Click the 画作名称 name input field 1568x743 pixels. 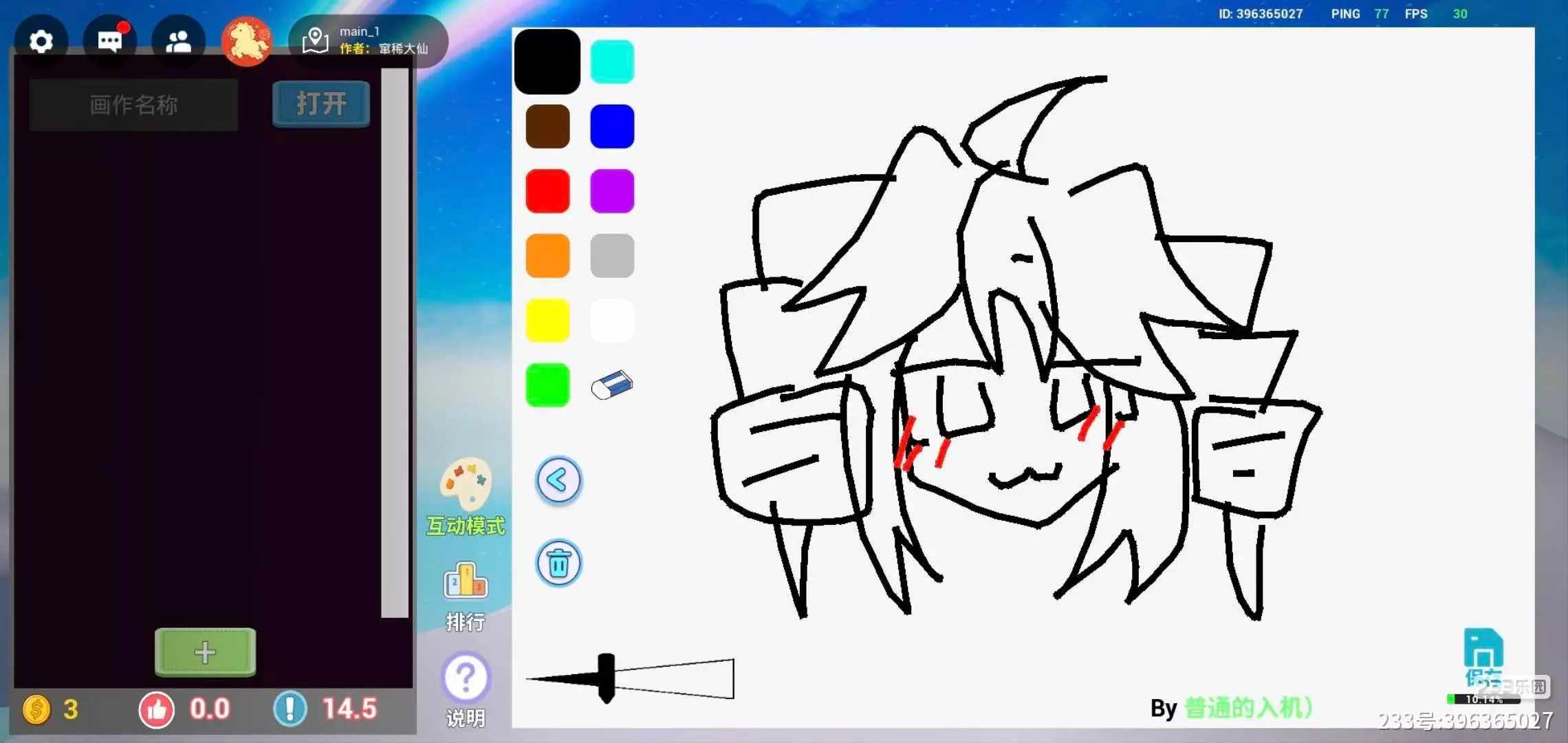point(133,105)
